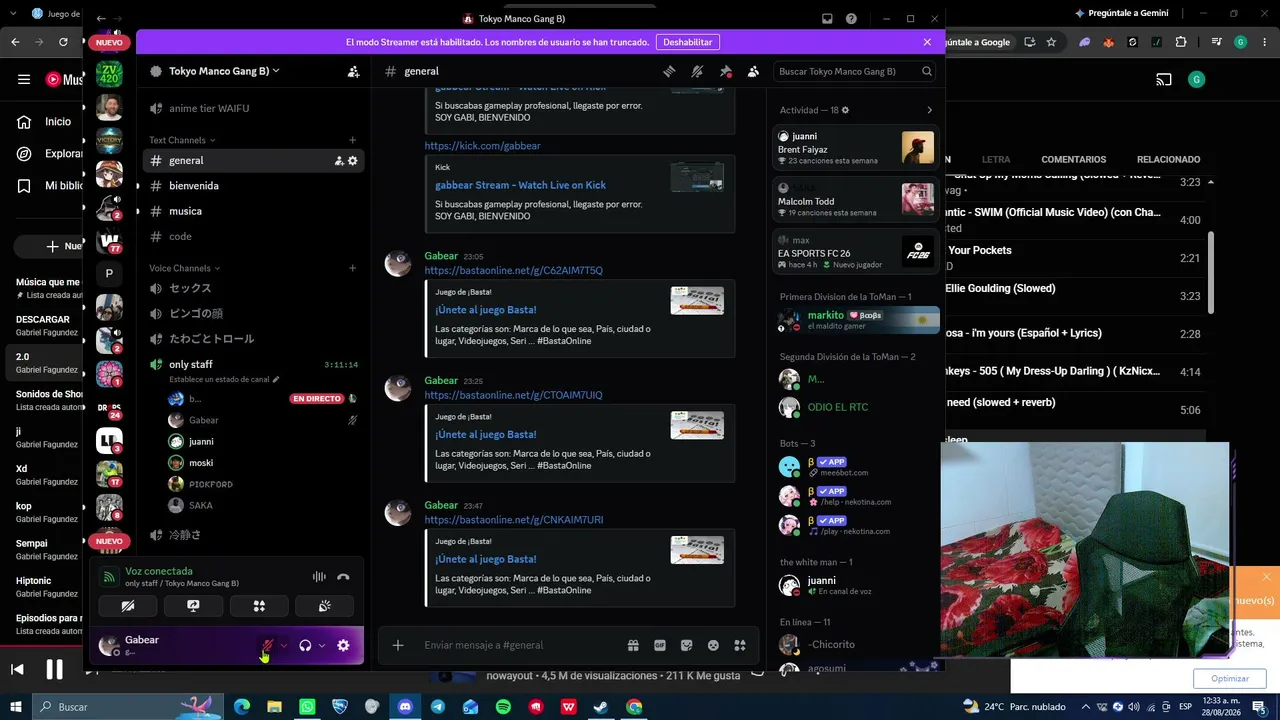Click Optimizar button in the notification popup
The image size is (1280, 720).
pos(1229,679)
